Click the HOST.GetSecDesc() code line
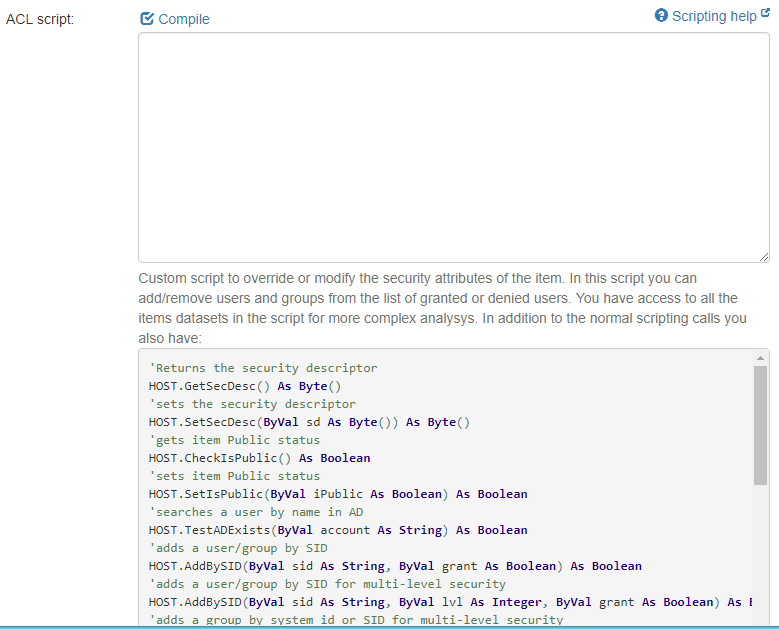Screen dimensions: 779x629 [238, 386]
